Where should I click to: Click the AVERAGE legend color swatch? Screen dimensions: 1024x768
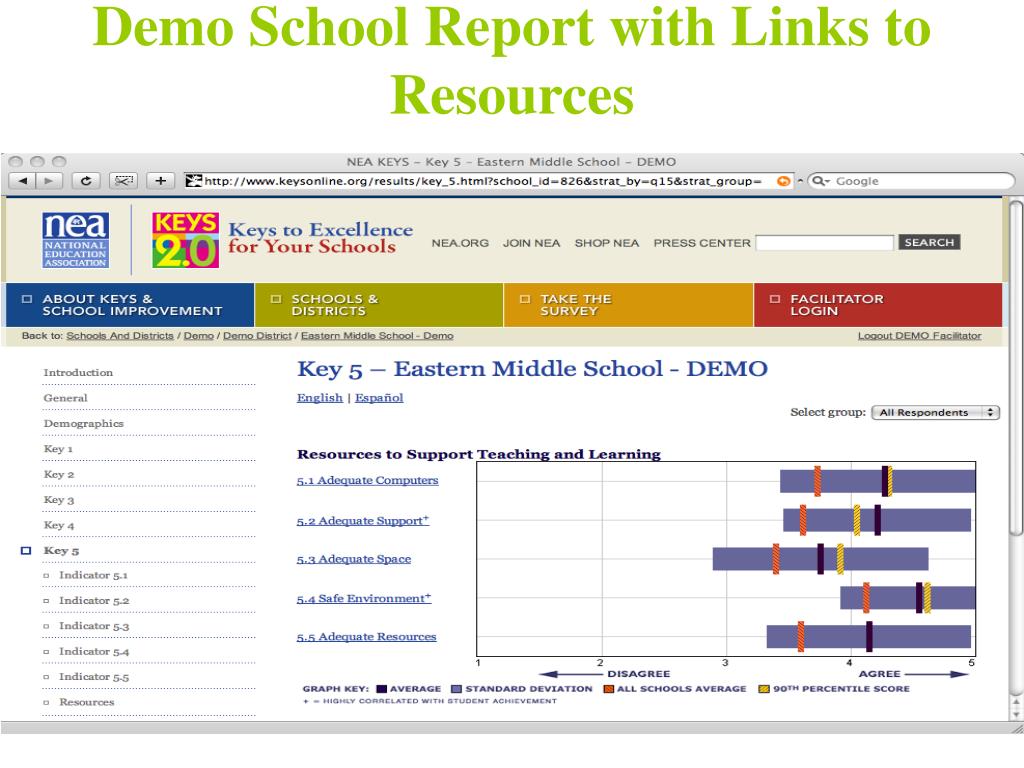tap(382, 689)
